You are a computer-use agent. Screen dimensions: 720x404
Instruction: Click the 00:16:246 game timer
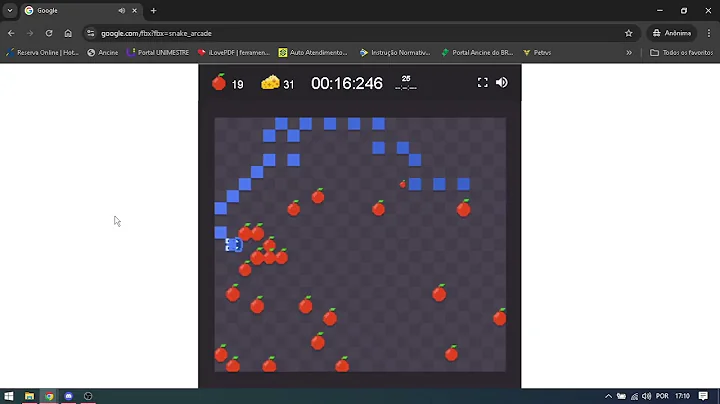point(347,83)
